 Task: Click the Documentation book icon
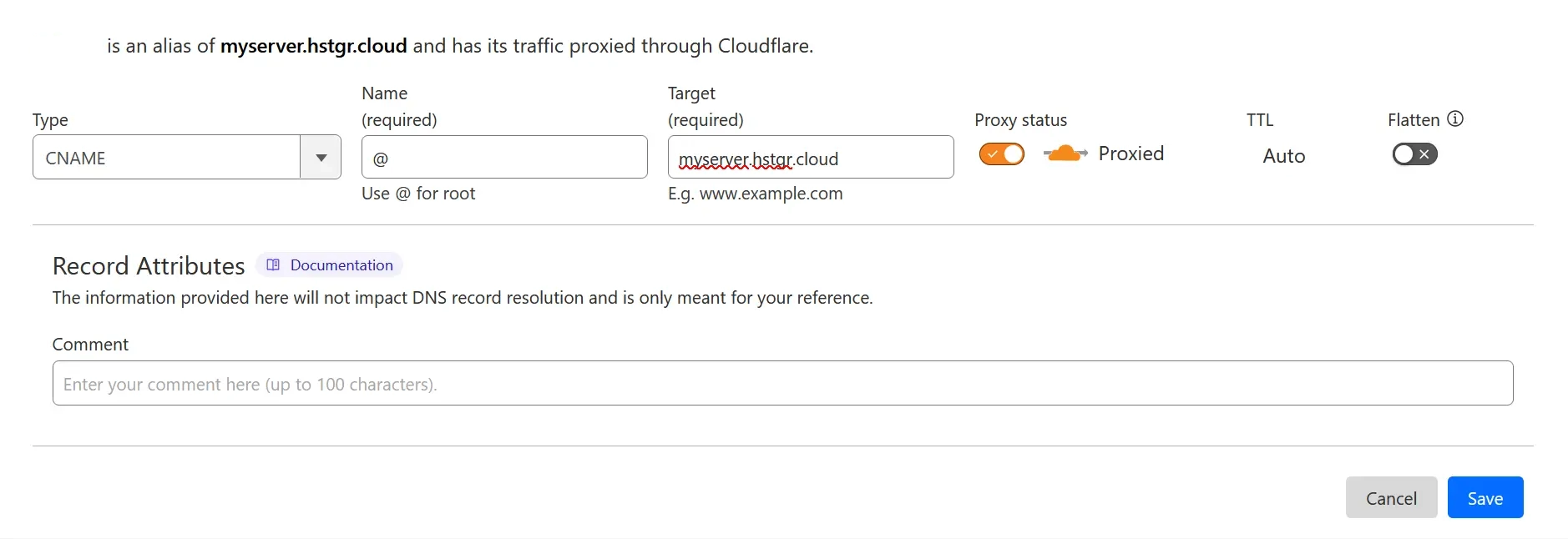click(272, 264)
